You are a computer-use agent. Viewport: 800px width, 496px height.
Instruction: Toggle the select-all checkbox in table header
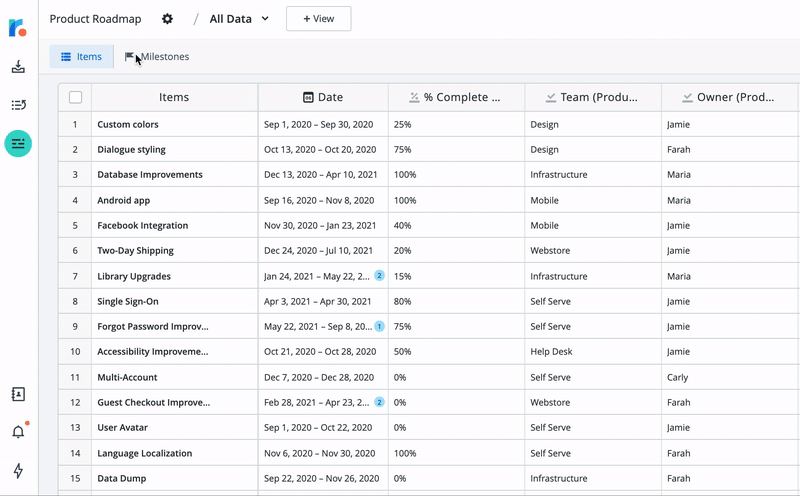click(x=75, y=97)
